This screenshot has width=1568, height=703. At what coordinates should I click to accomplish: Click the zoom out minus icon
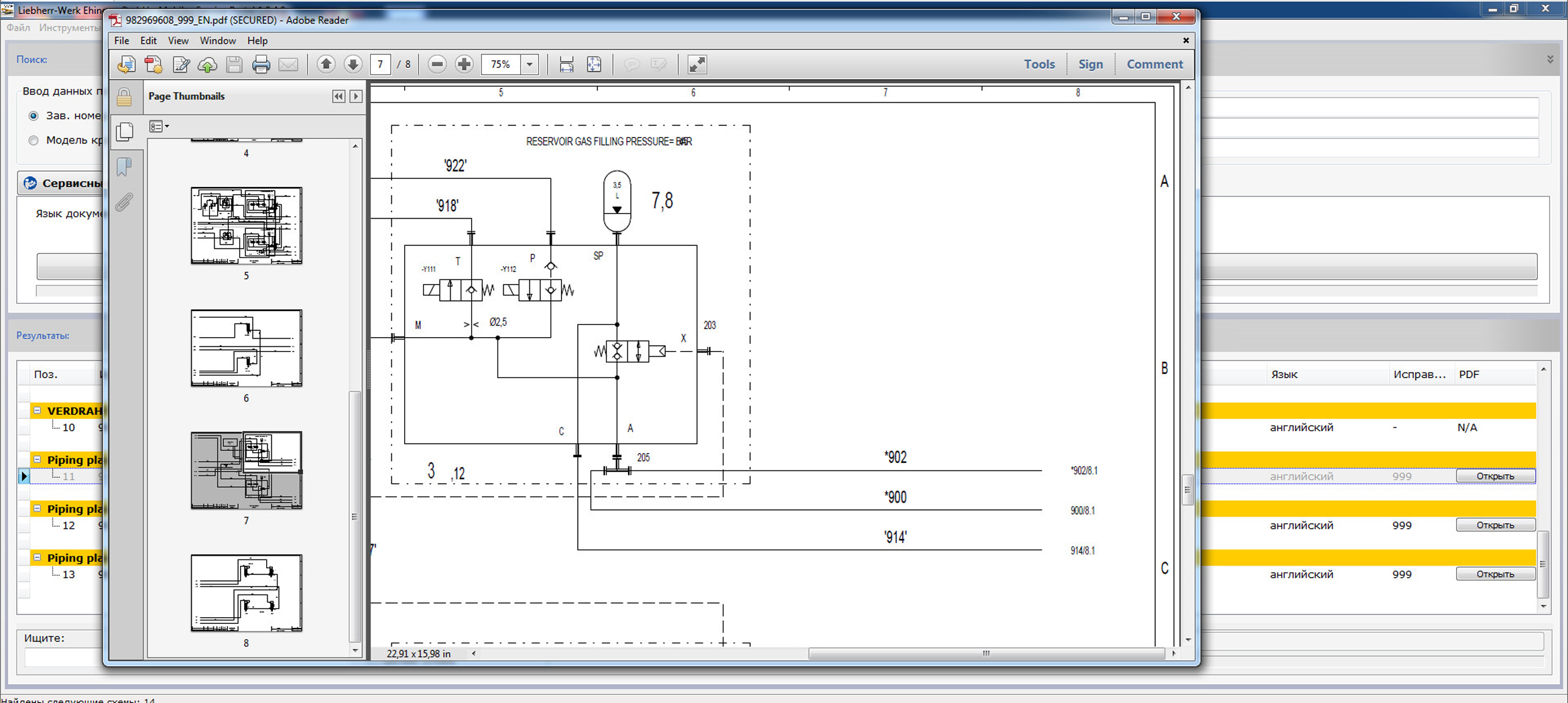coord(437,64)
